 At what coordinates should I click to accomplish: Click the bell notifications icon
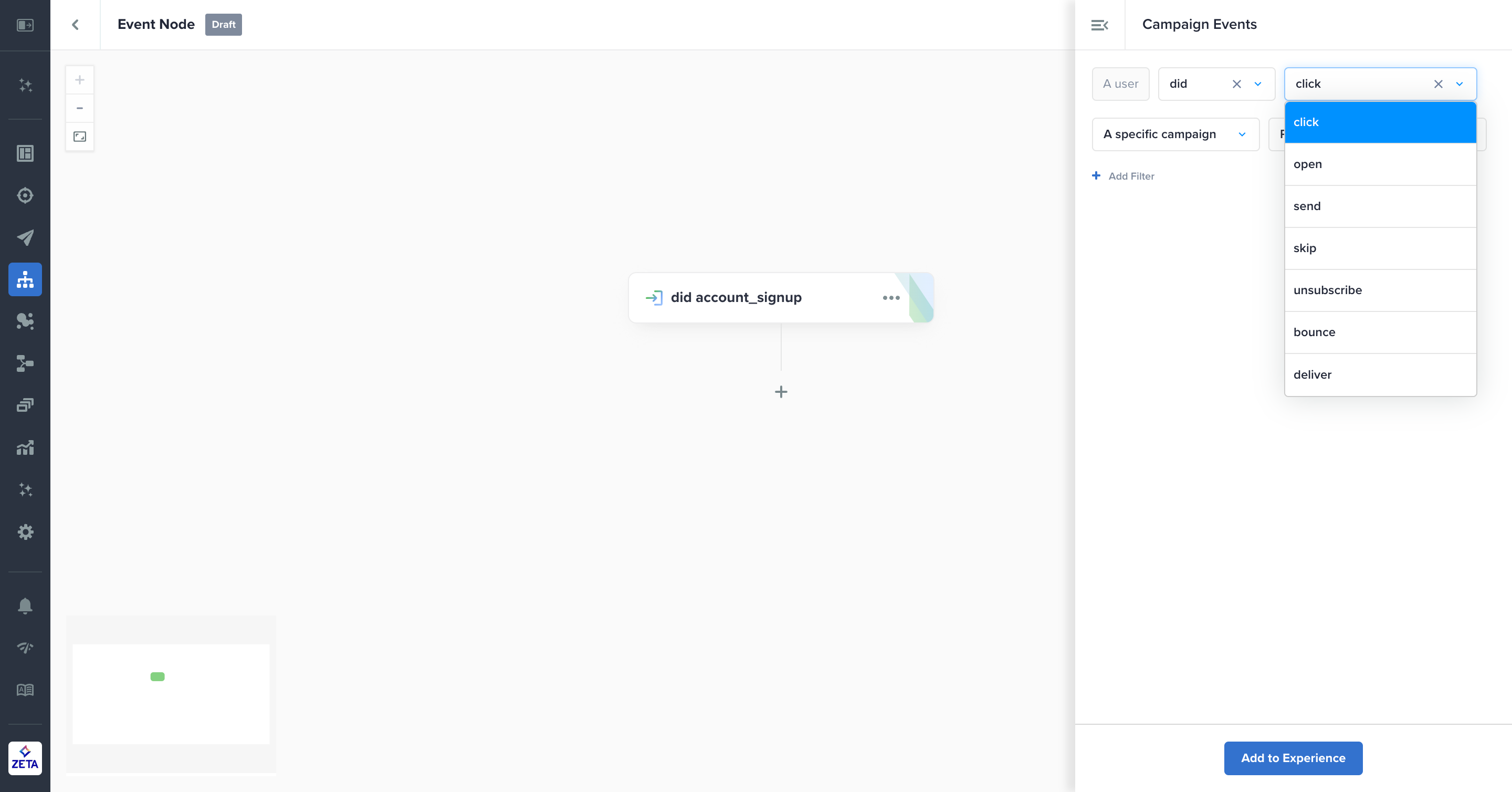tap(25, 606)
